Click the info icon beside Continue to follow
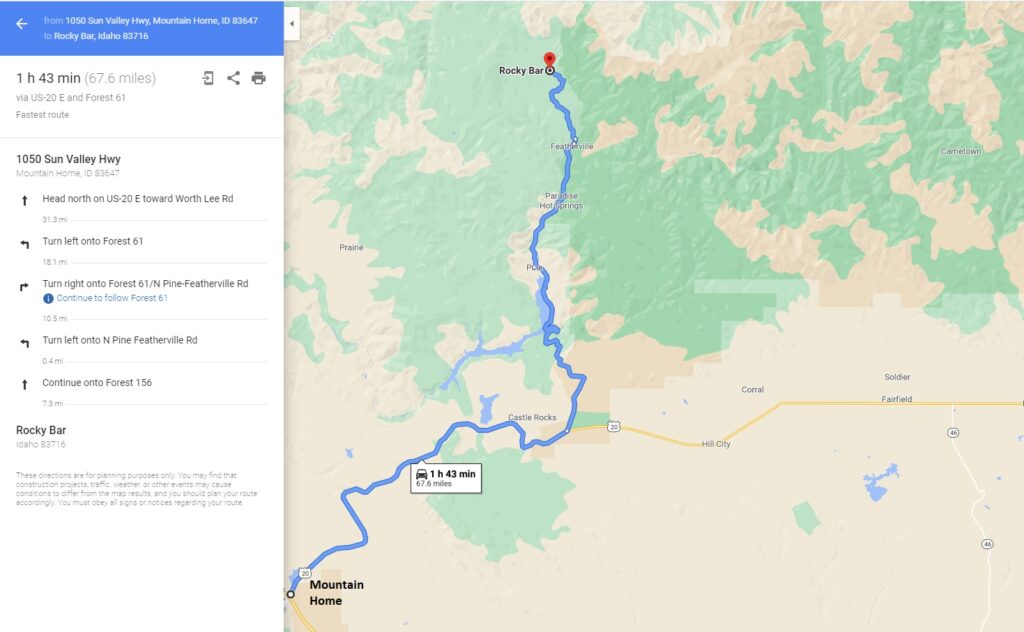Viewport: 1024px width, 632px height. (x=48, y=298)
